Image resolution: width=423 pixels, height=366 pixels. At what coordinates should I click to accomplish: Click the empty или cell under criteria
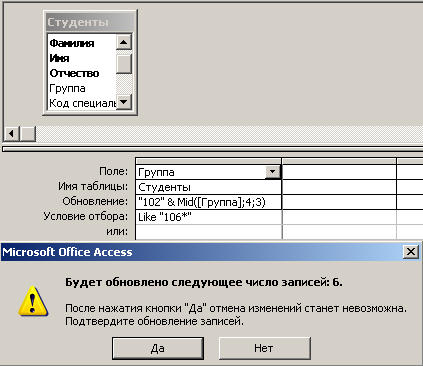coord(208,232)
